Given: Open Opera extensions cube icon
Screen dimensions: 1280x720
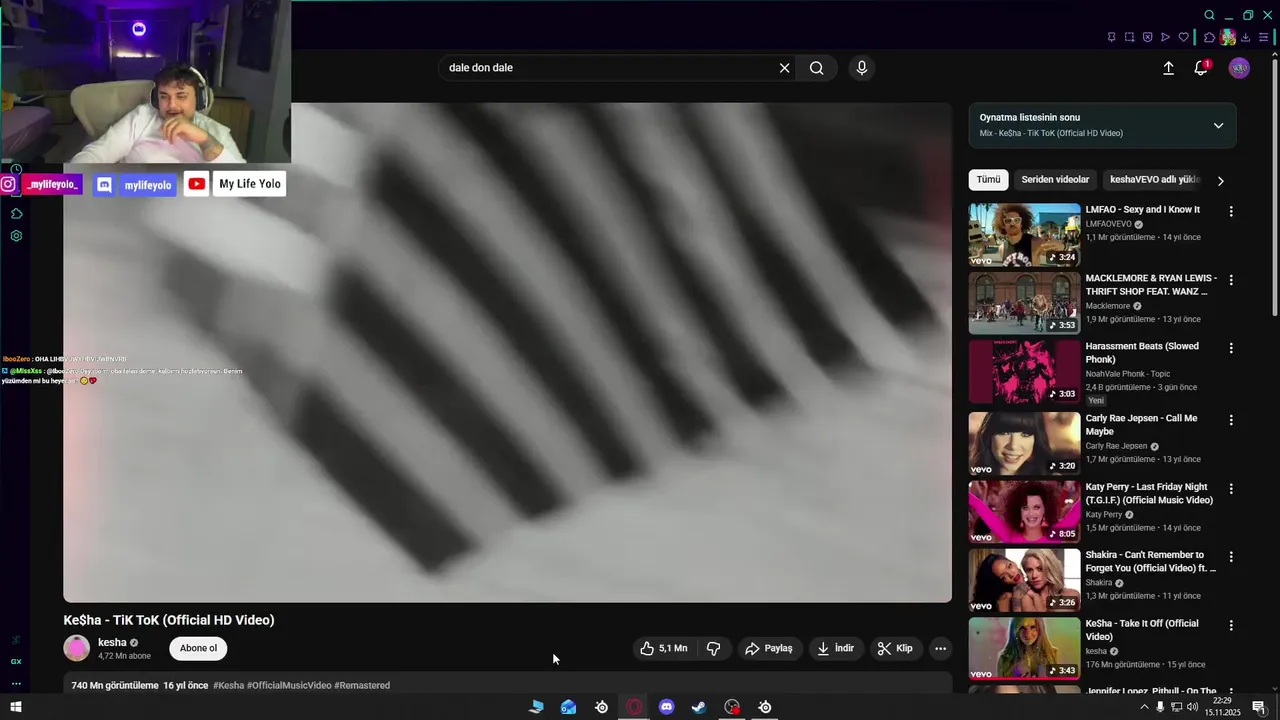Looking at the screenshot, I should point(1209,37).
